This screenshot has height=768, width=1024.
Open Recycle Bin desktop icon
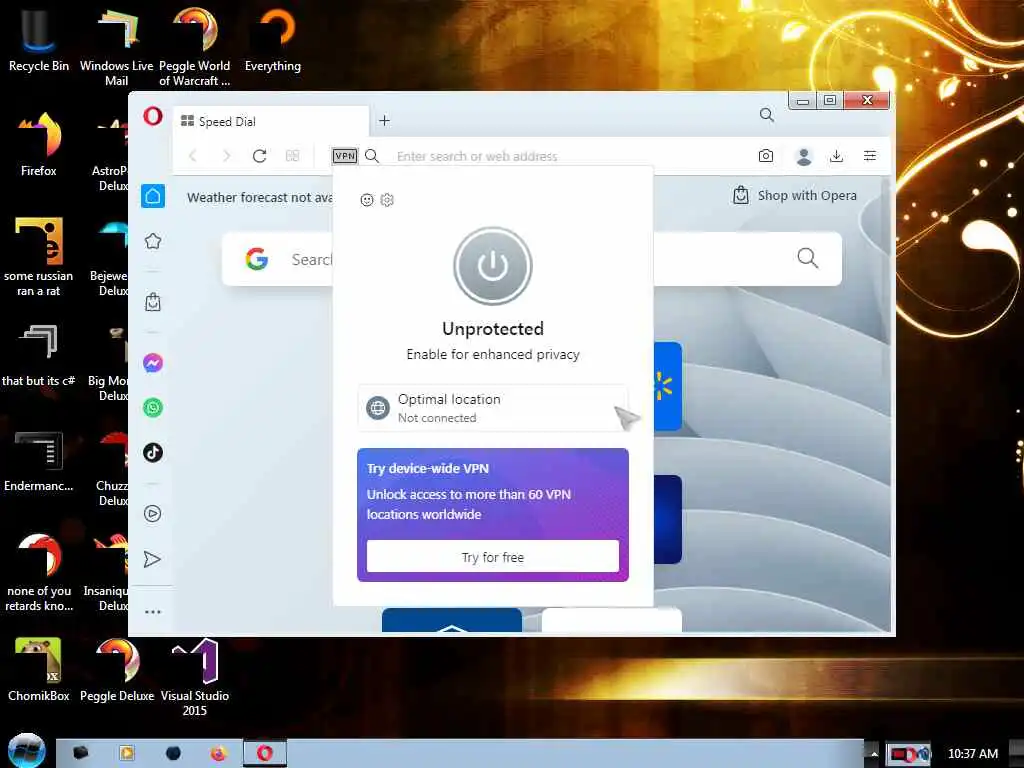point(39,39)
